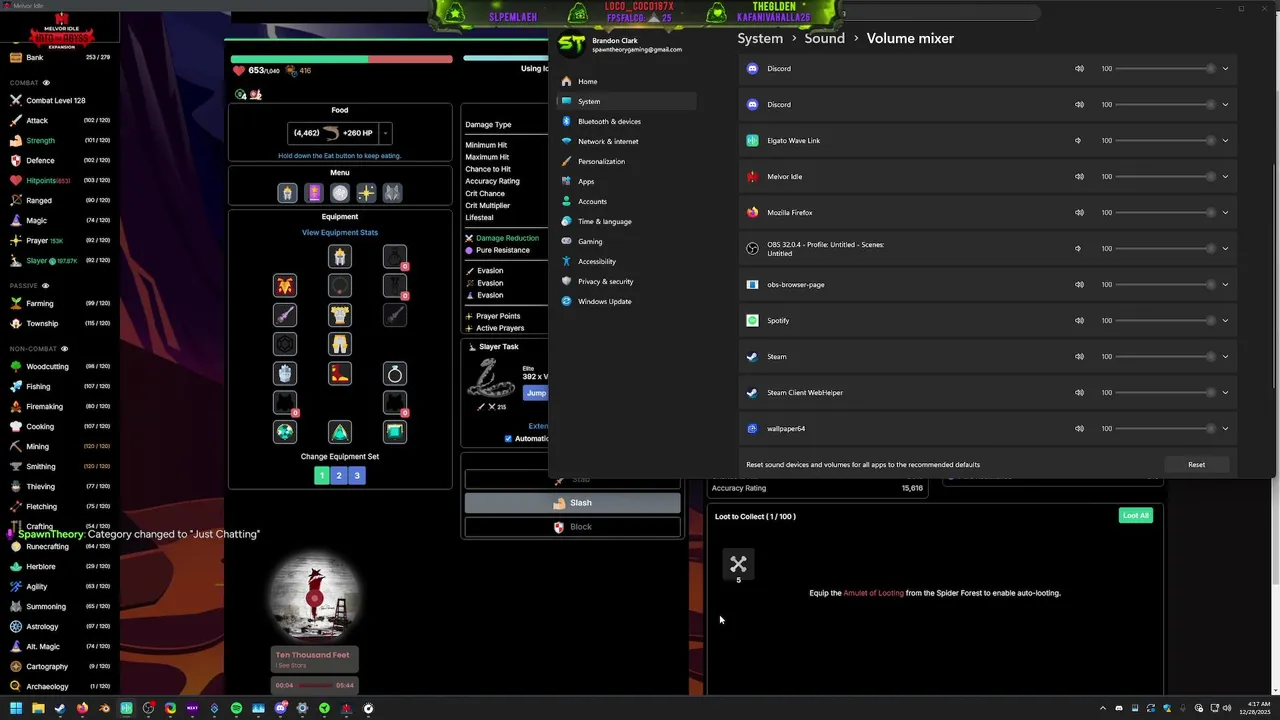Click the Jump button in Slayer Task
1280x720 pixels.
[x=537, y=394]
